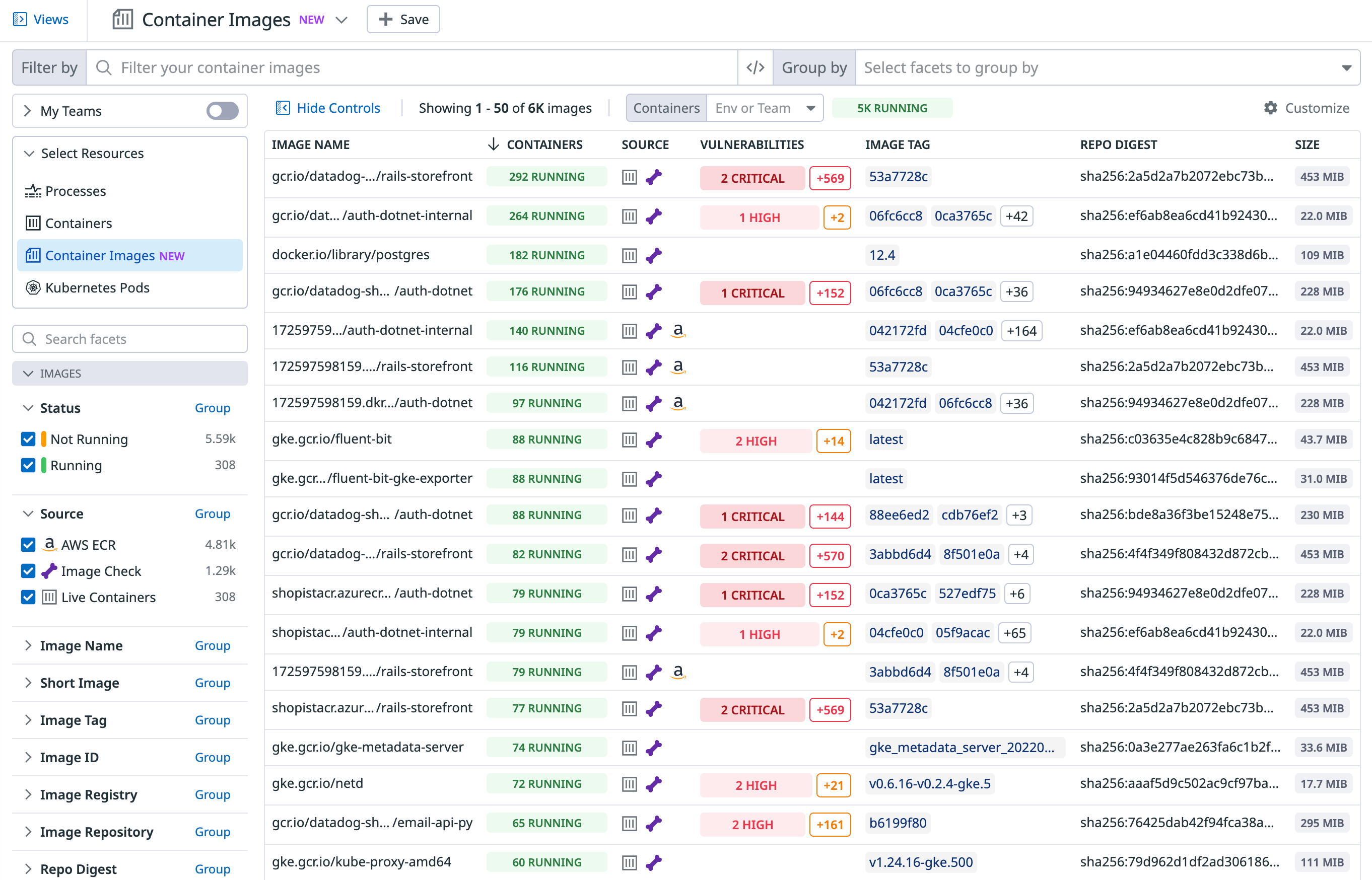The width and height of the screenshot is (1372, 880).
Task: Click container icon in 264 RUNNING row
Action: pos(629,216)
